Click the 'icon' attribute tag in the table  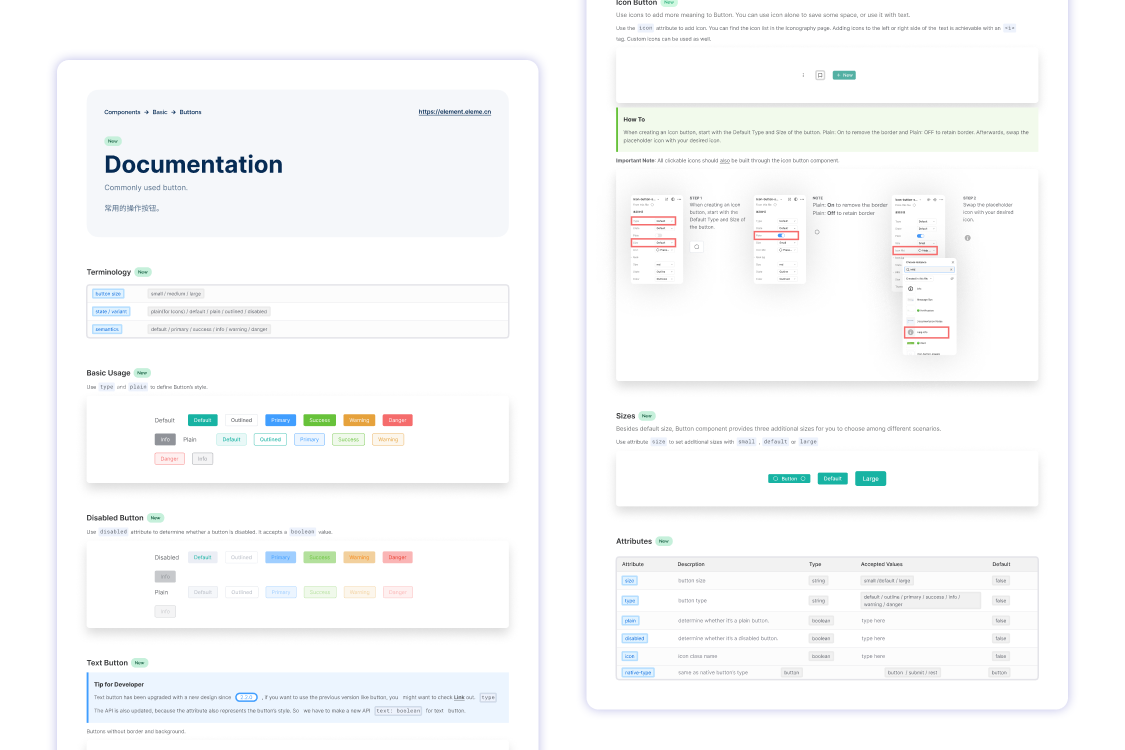tap(629, 656)
